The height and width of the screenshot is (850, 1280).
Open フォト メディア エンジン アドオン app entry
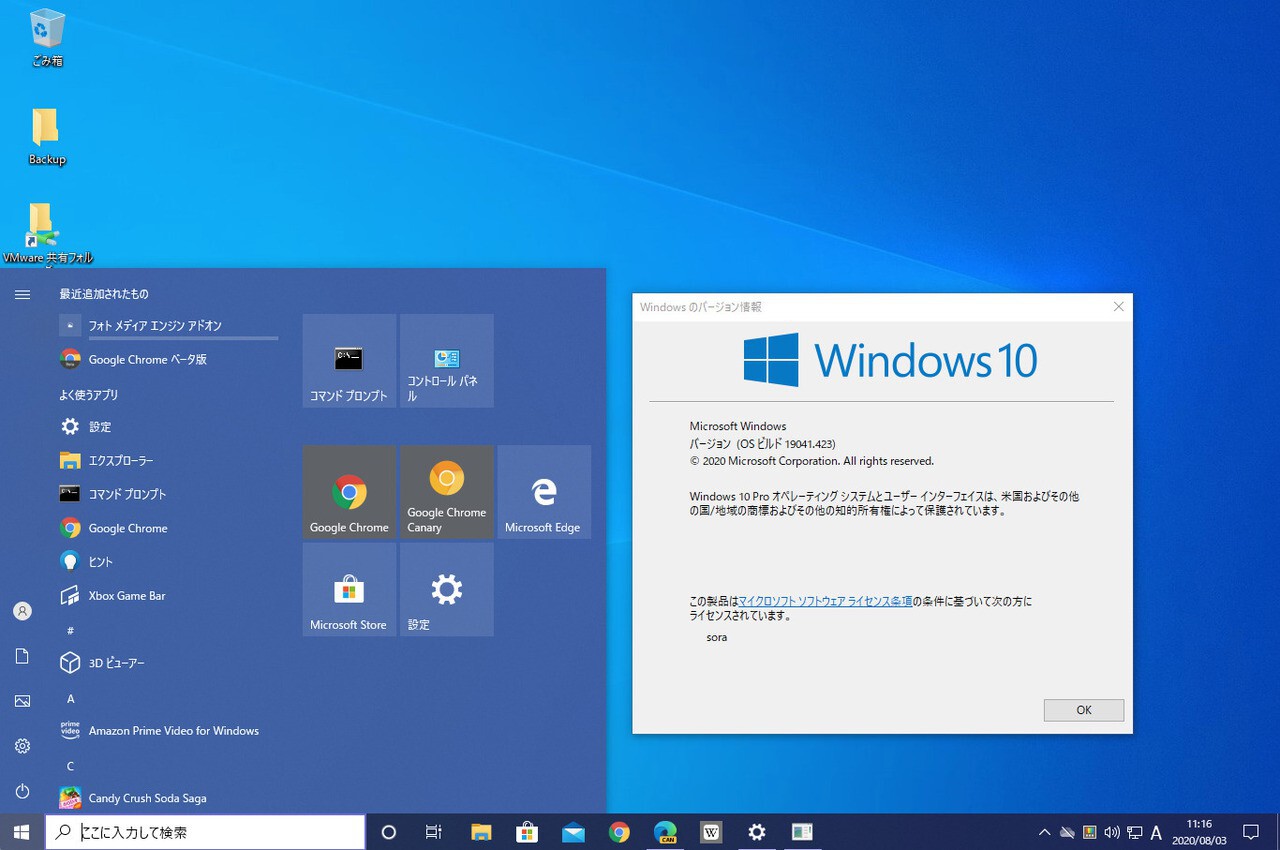(168, 326)
